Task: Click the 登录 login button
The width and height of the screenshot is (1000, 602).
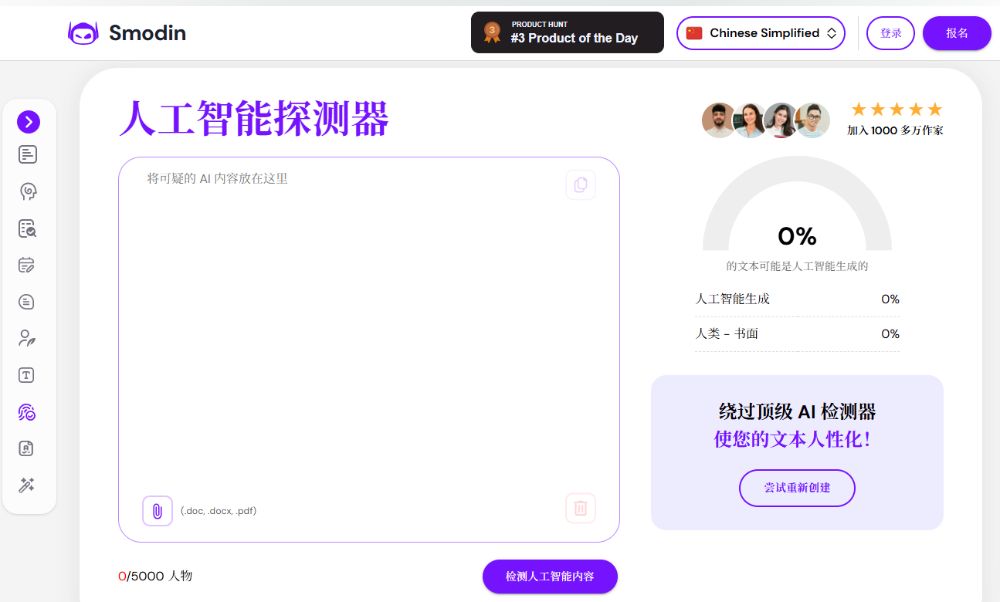Action: click(890, 33)
